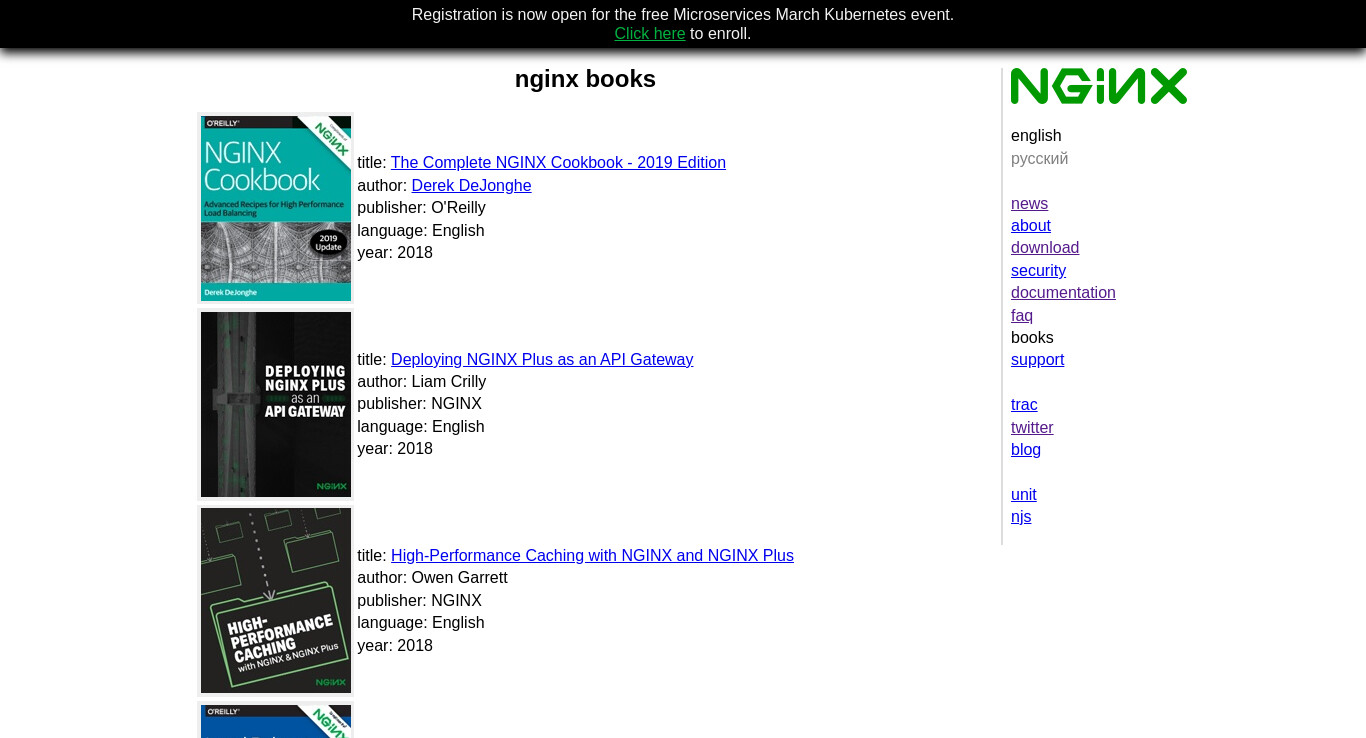
Task: Click 'author: Owen Garrett' text
Action: (432, 578)
